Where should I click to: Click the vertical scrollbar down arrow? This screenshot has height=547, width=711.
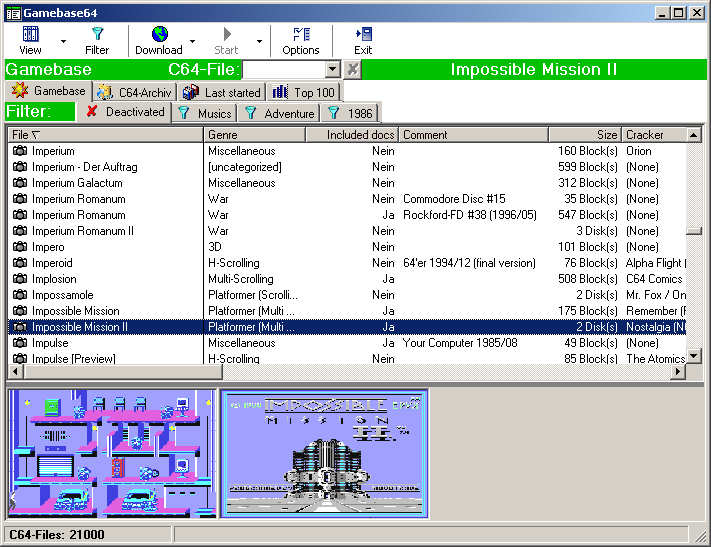pyautogui.click(x=694, y=356)
